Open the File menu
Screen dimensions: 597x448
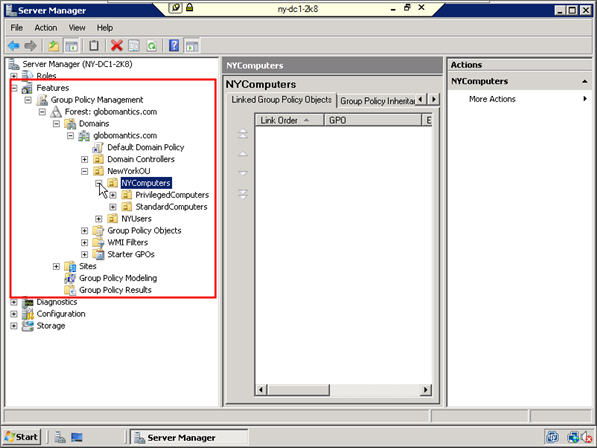pyautogui.click(x=16, y=28)
